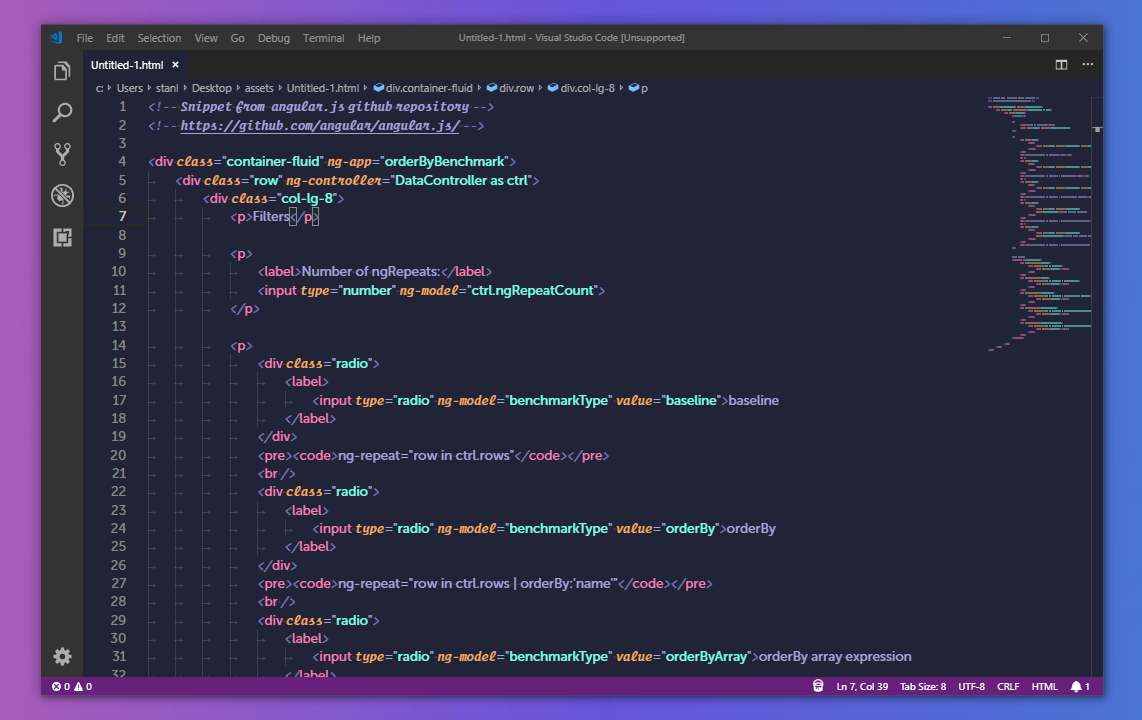Open the Selection menu
The height and width of the screenshot is (720, 1142).
[x=160, y=38]
